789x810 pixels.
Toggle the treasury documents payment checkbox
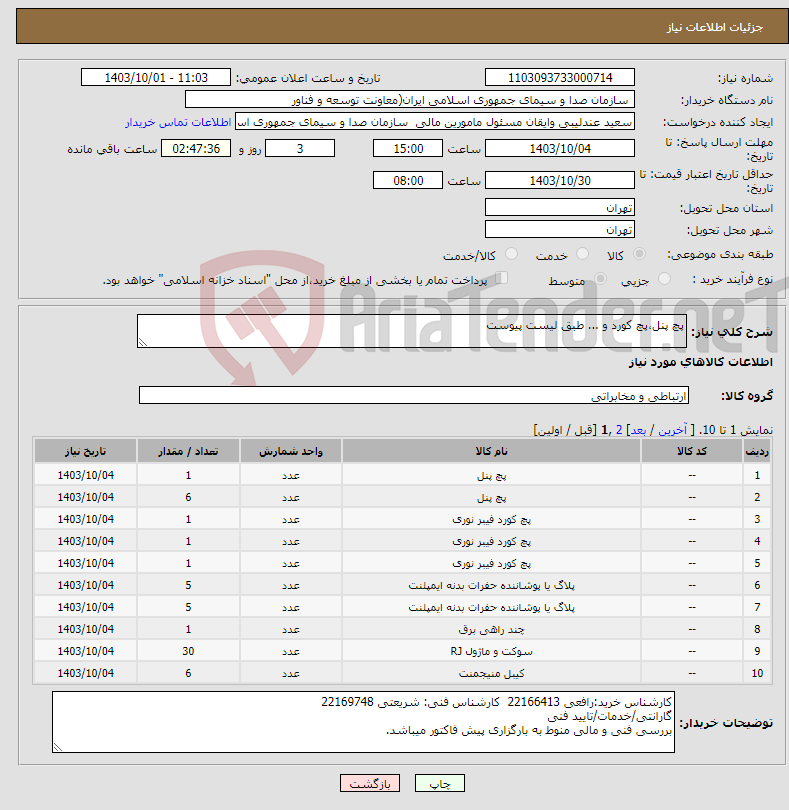[501, 278]
